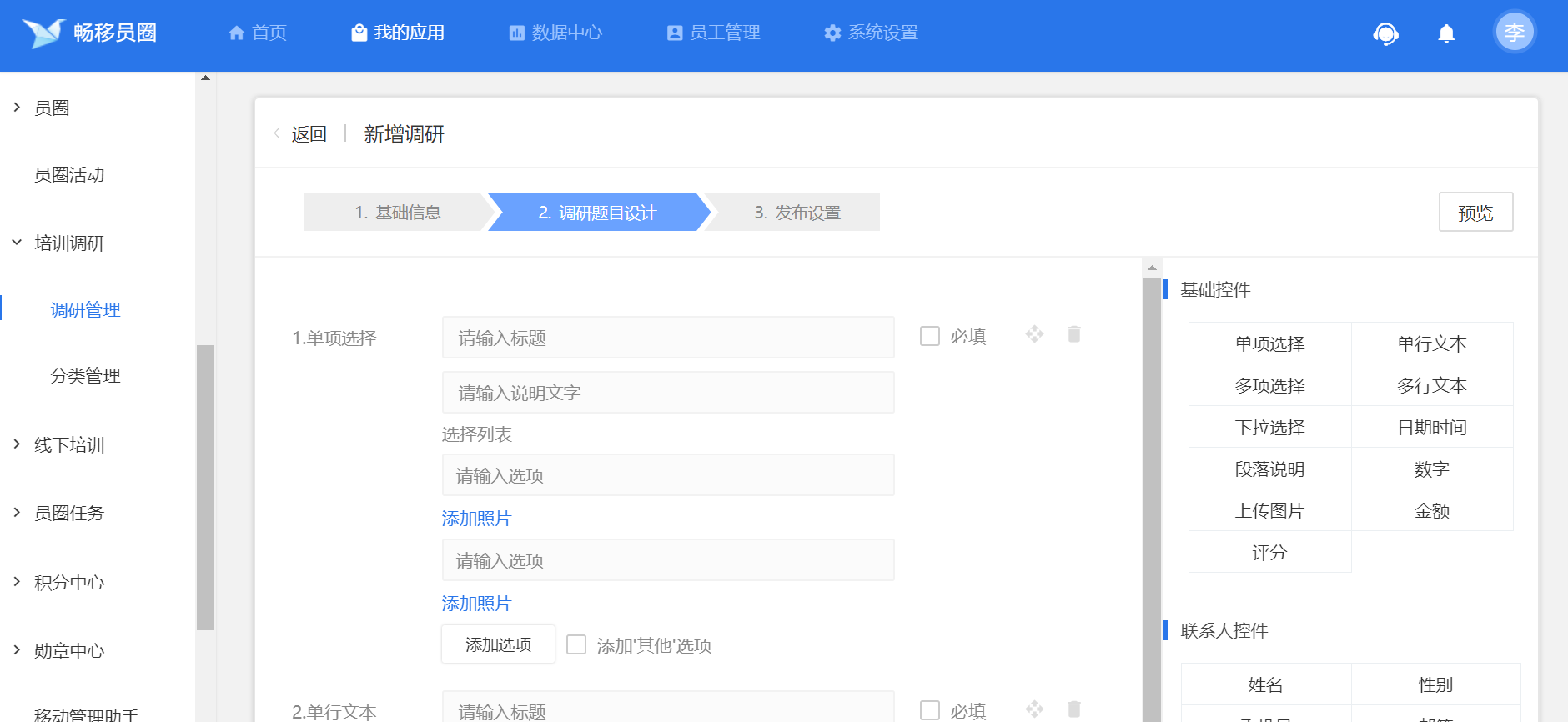Add a 数字 control

(x=1432, y=469)
